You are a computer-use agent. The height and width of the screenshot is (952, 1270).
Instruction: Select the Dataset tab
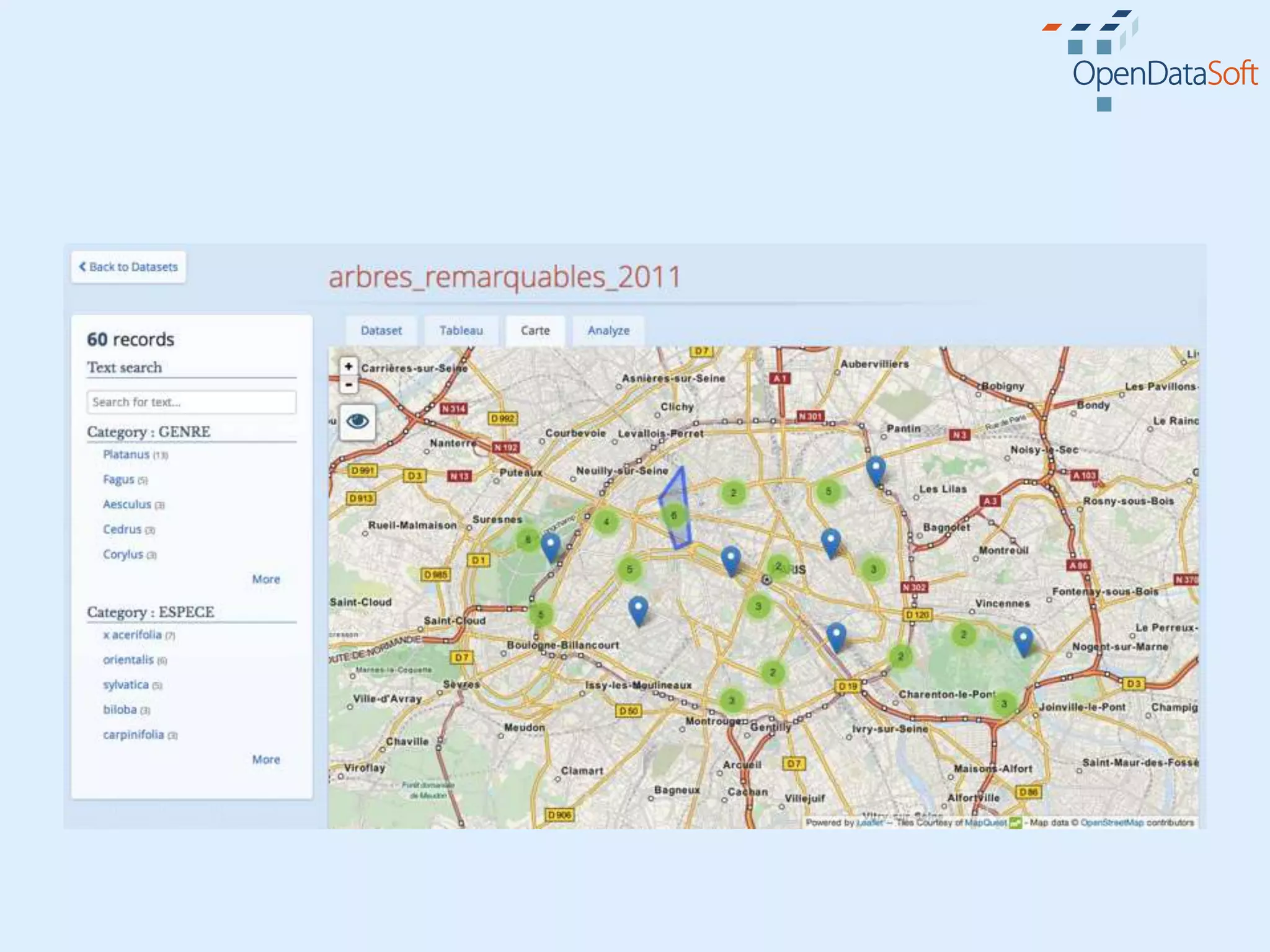(x=381, y=330)
